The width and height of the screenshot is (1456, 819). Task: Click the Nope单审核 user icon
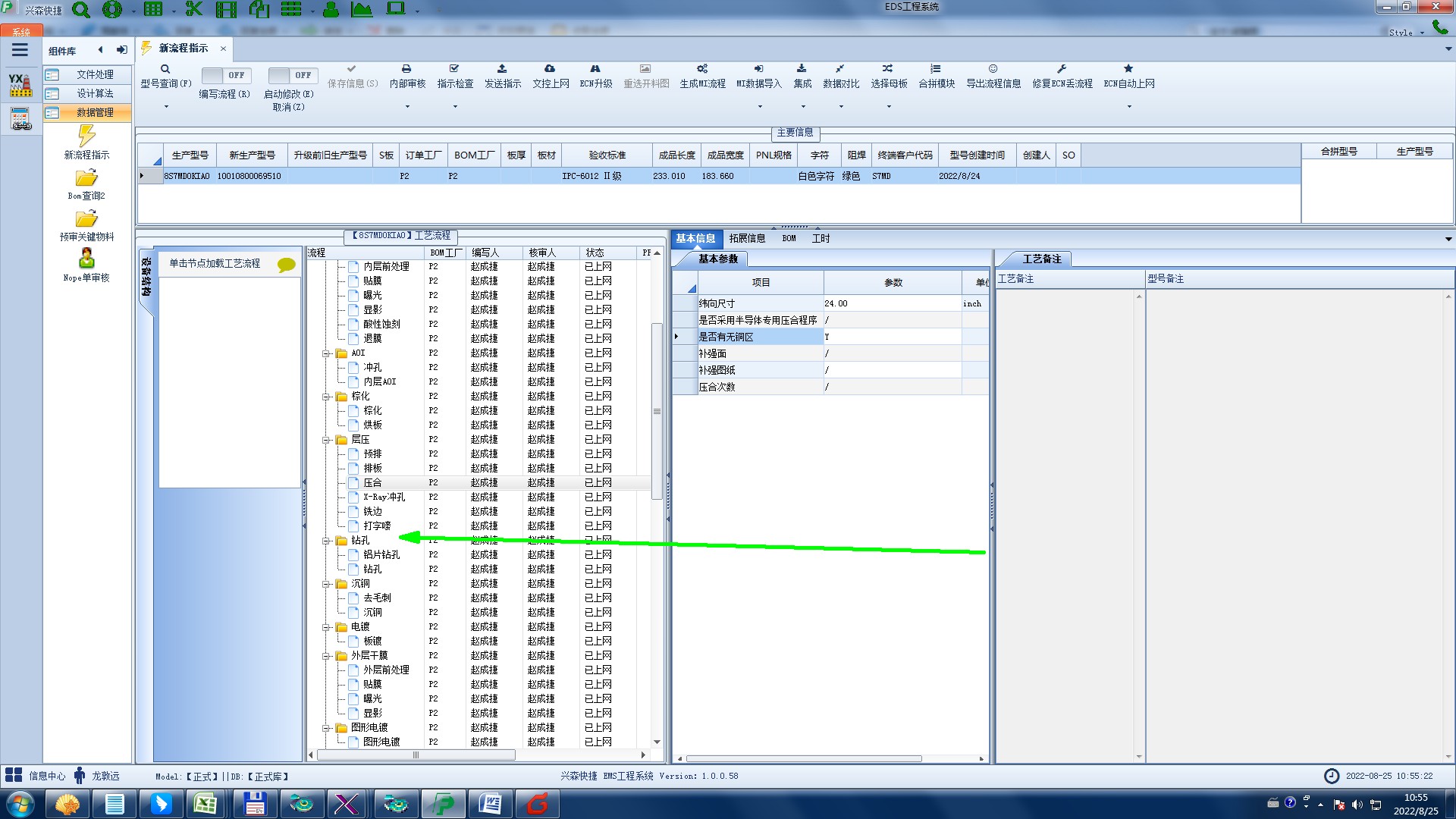click(86, 259)
